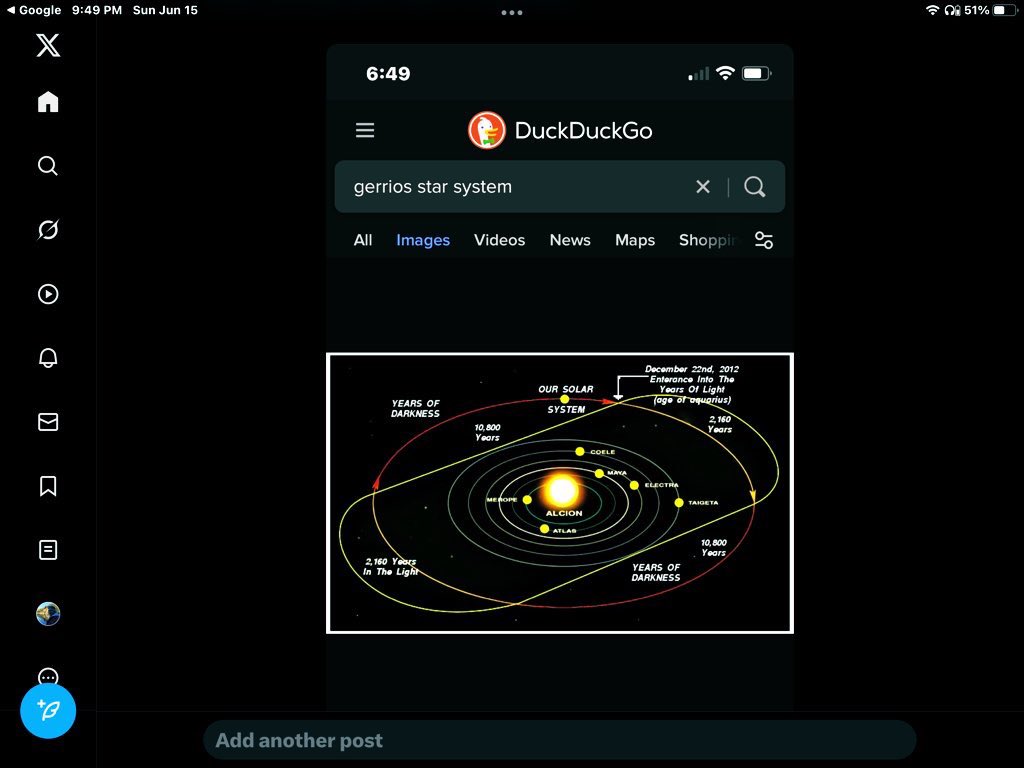Go to Home in X sidebar

coord(48,102)
